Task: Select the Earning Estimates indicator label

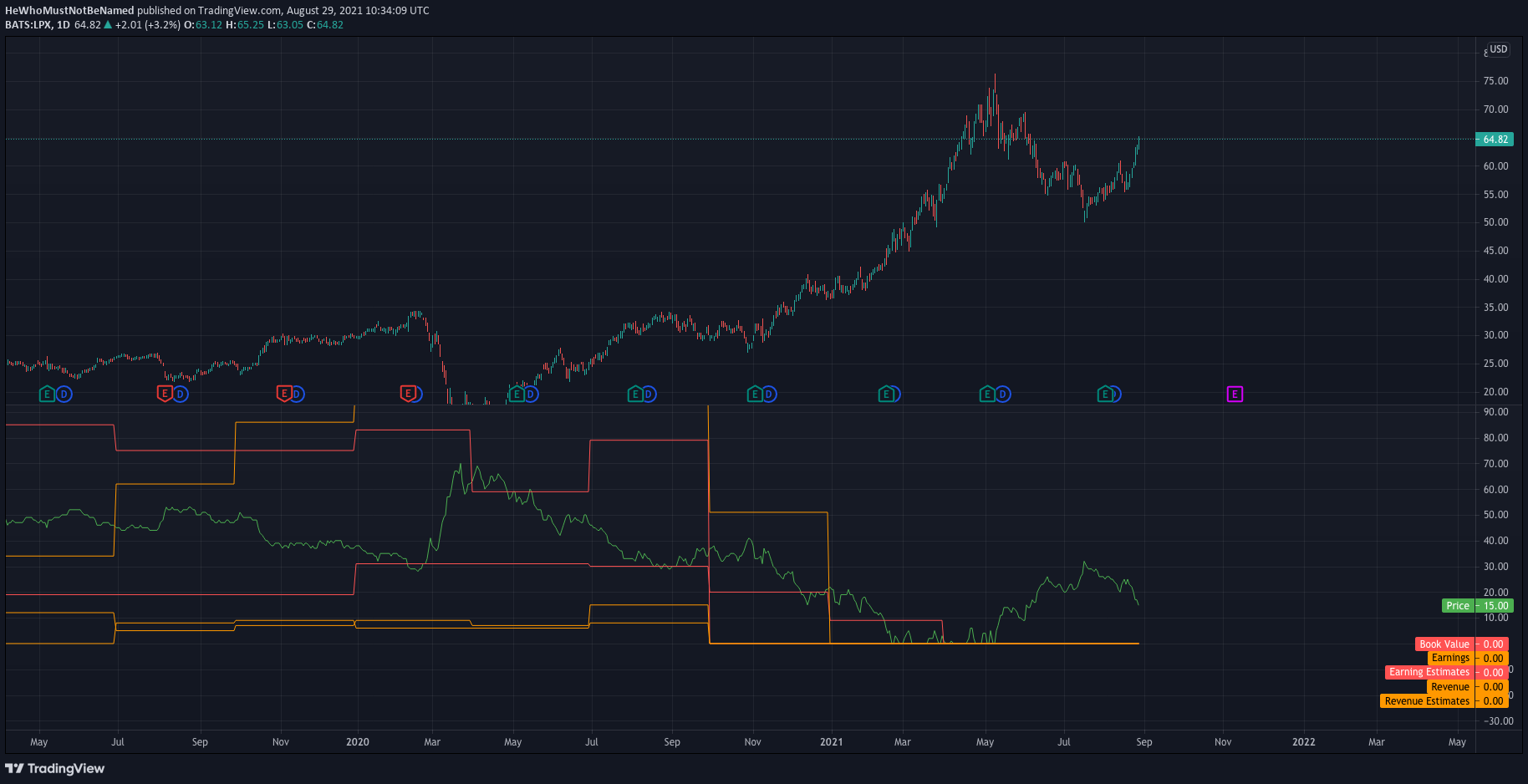Action: point(1429,672)
